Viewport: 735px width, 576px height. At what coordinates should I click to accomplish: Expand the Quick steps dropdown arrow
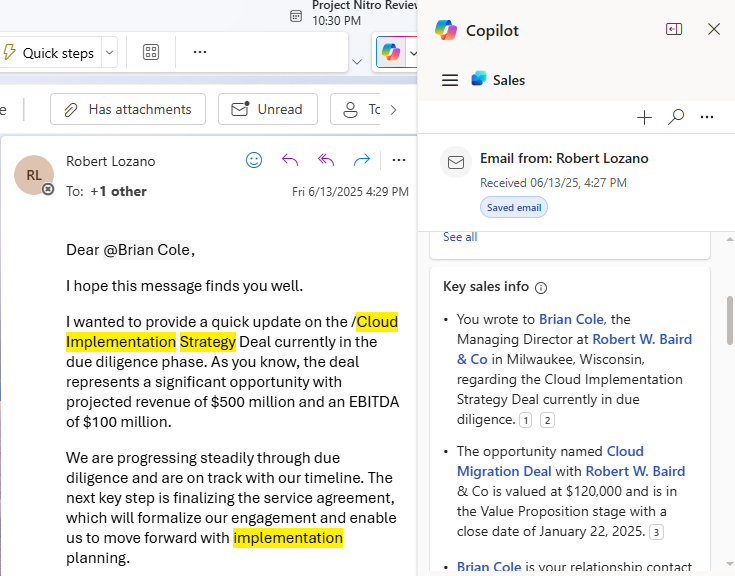click(x=109, y=52)
